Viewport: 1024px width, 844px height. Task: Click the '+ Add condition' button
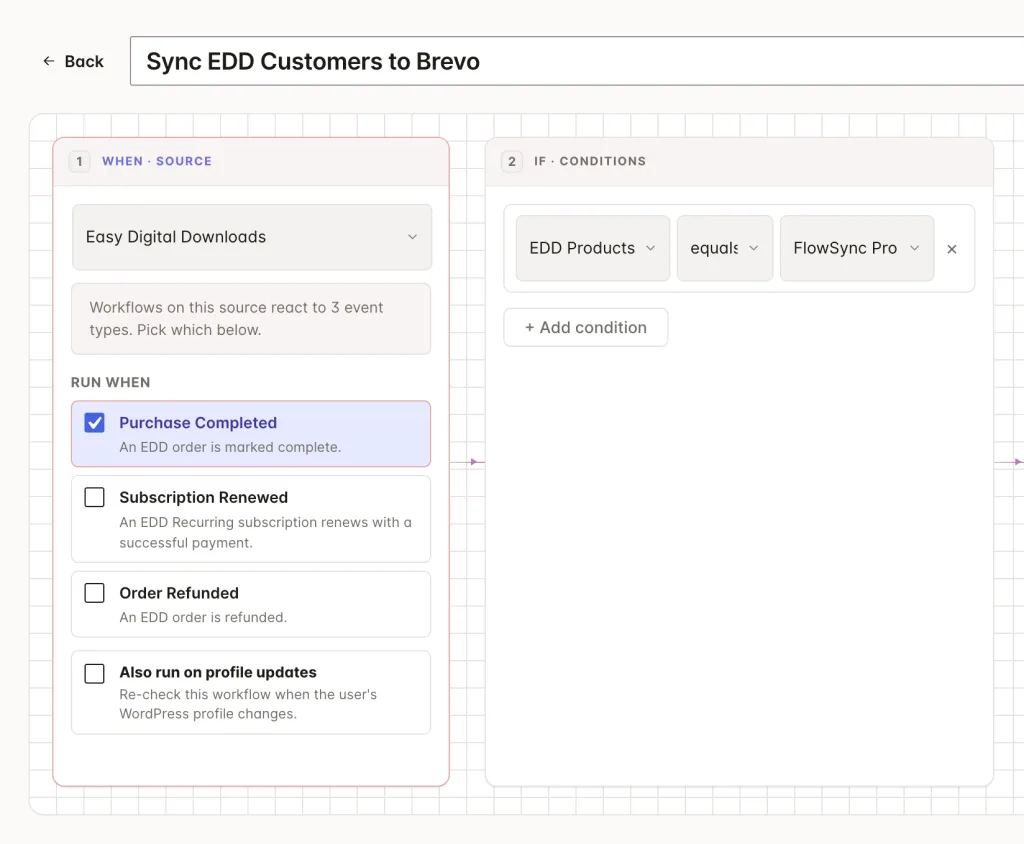[x=586, y=327]
